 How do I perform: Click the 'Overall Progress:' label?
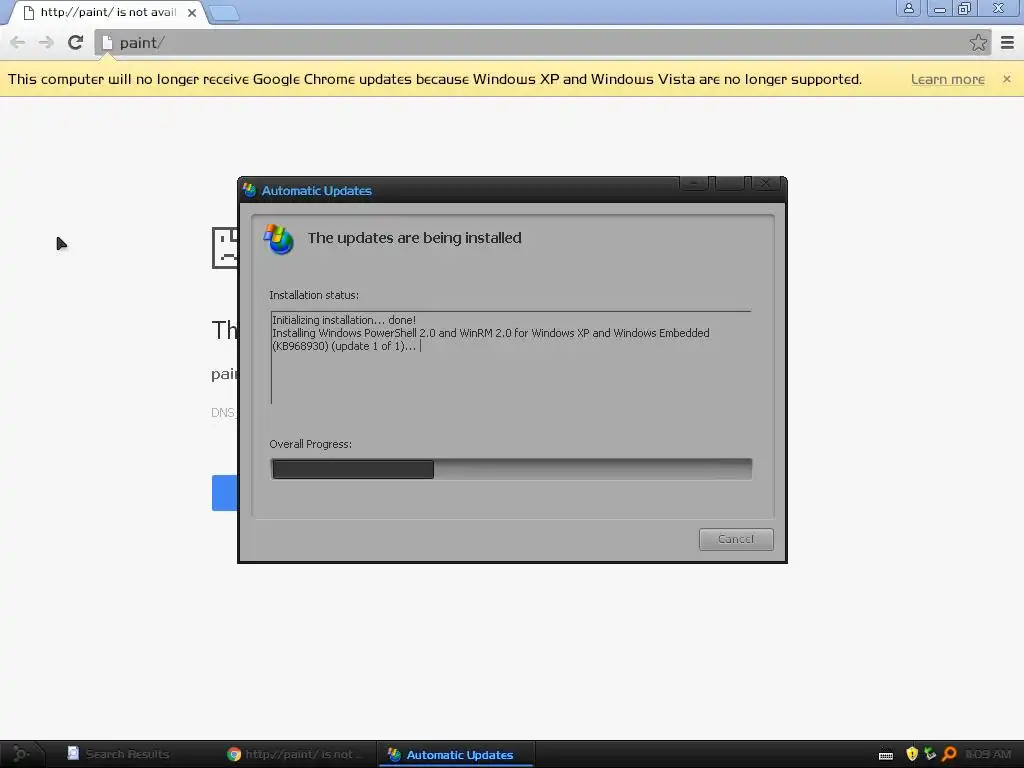(x=311, y=444)
